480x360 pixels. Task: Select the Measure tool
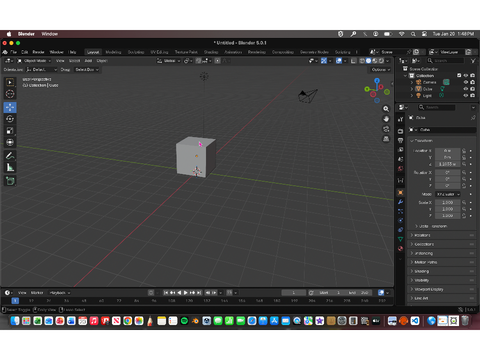(x=10, y=167)
